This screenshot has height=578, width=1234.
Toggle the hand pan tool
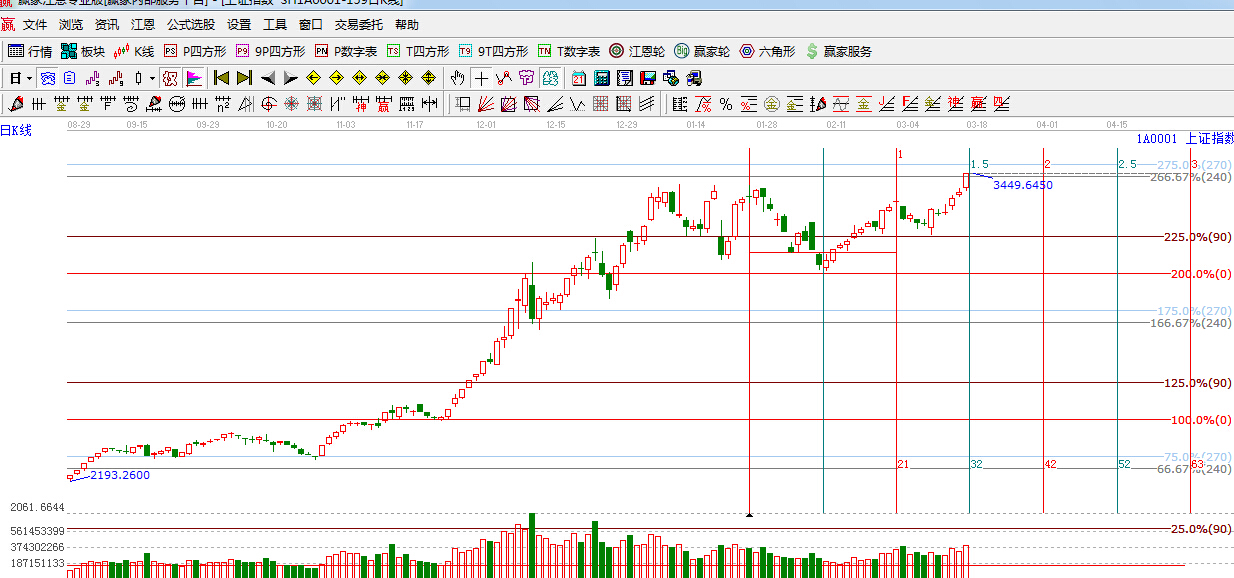[x=458, y=78]
